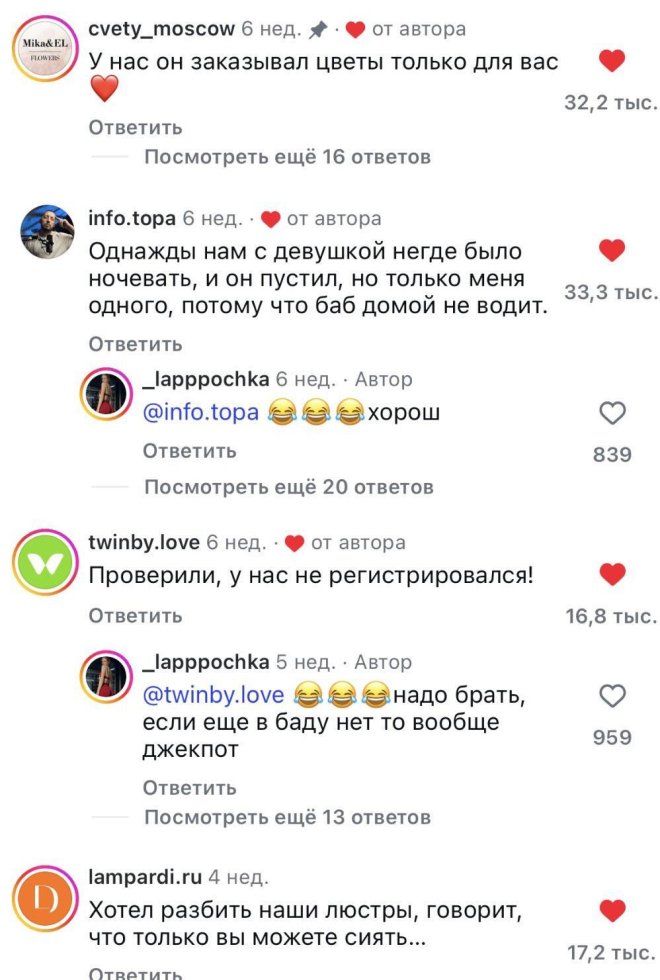Like the _lapppochka reply about джекпот
The width and height of the screenshot is (660, 980).
[611, 695]
